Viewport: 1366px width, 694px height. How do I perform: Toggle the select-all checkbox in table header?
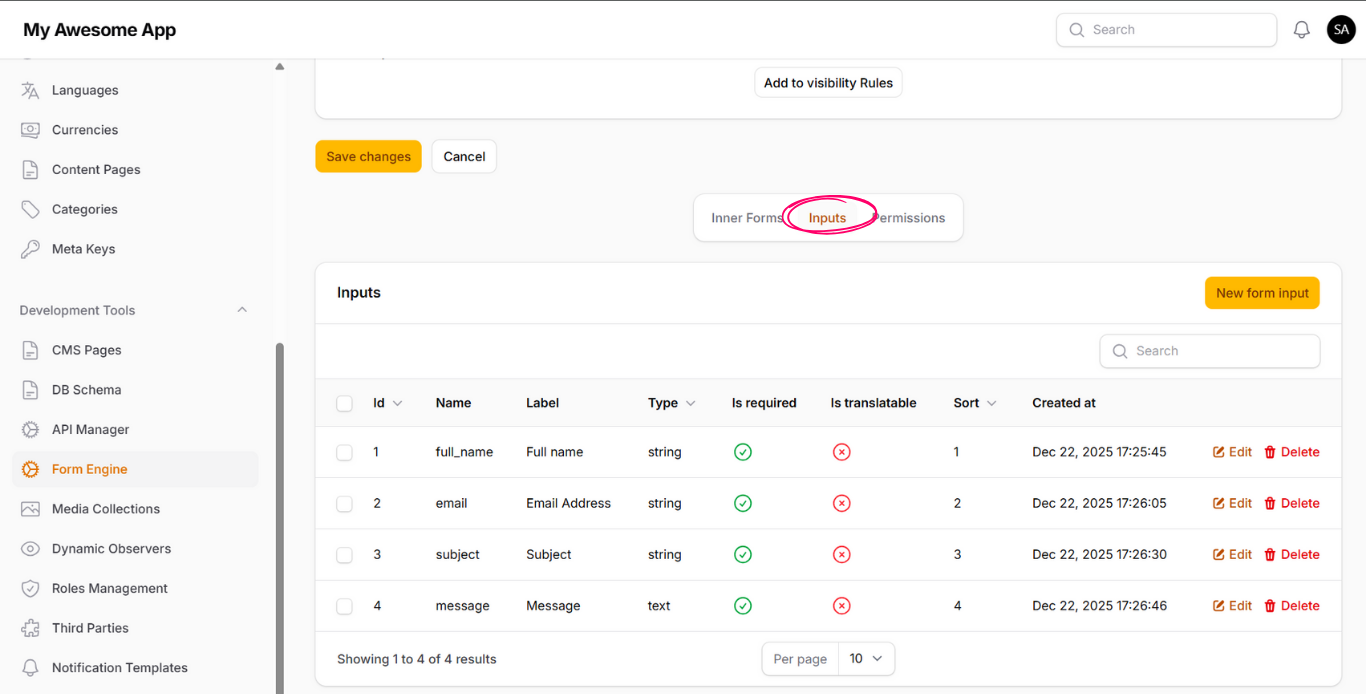pyautogui.click(x=344, y=404)
